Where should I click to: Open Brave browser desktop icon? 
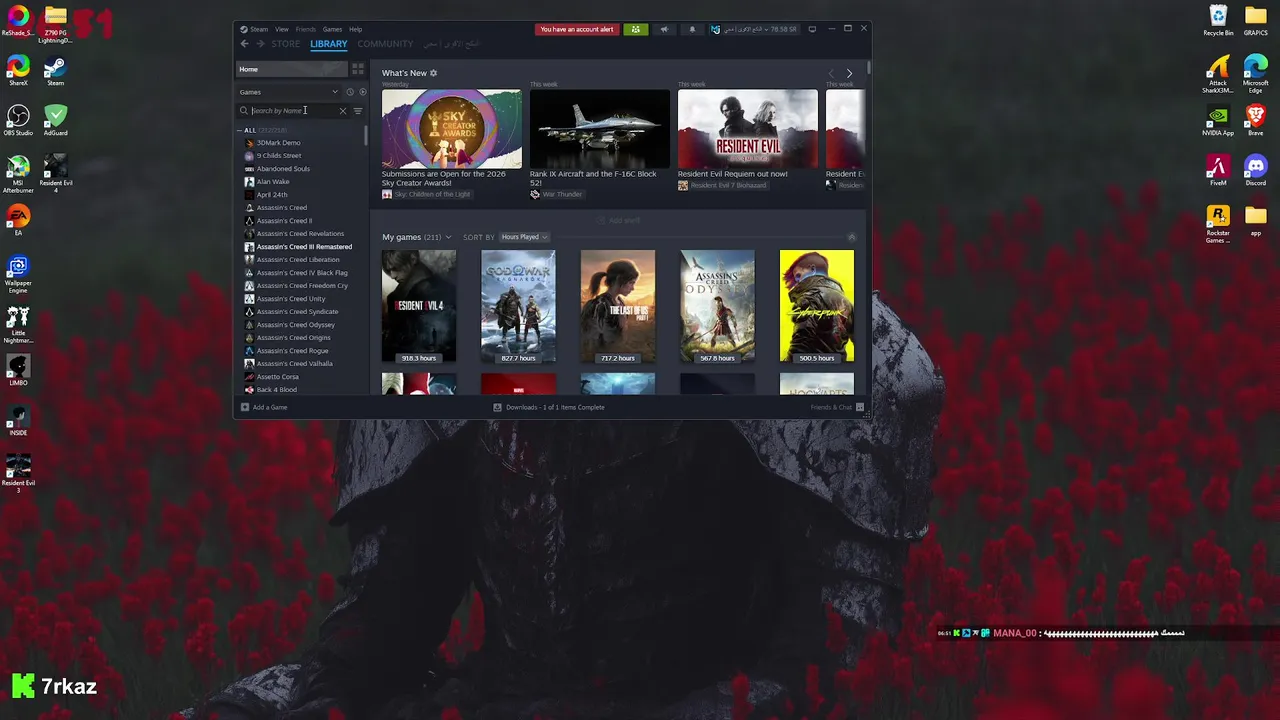(x=1256, y=120)
